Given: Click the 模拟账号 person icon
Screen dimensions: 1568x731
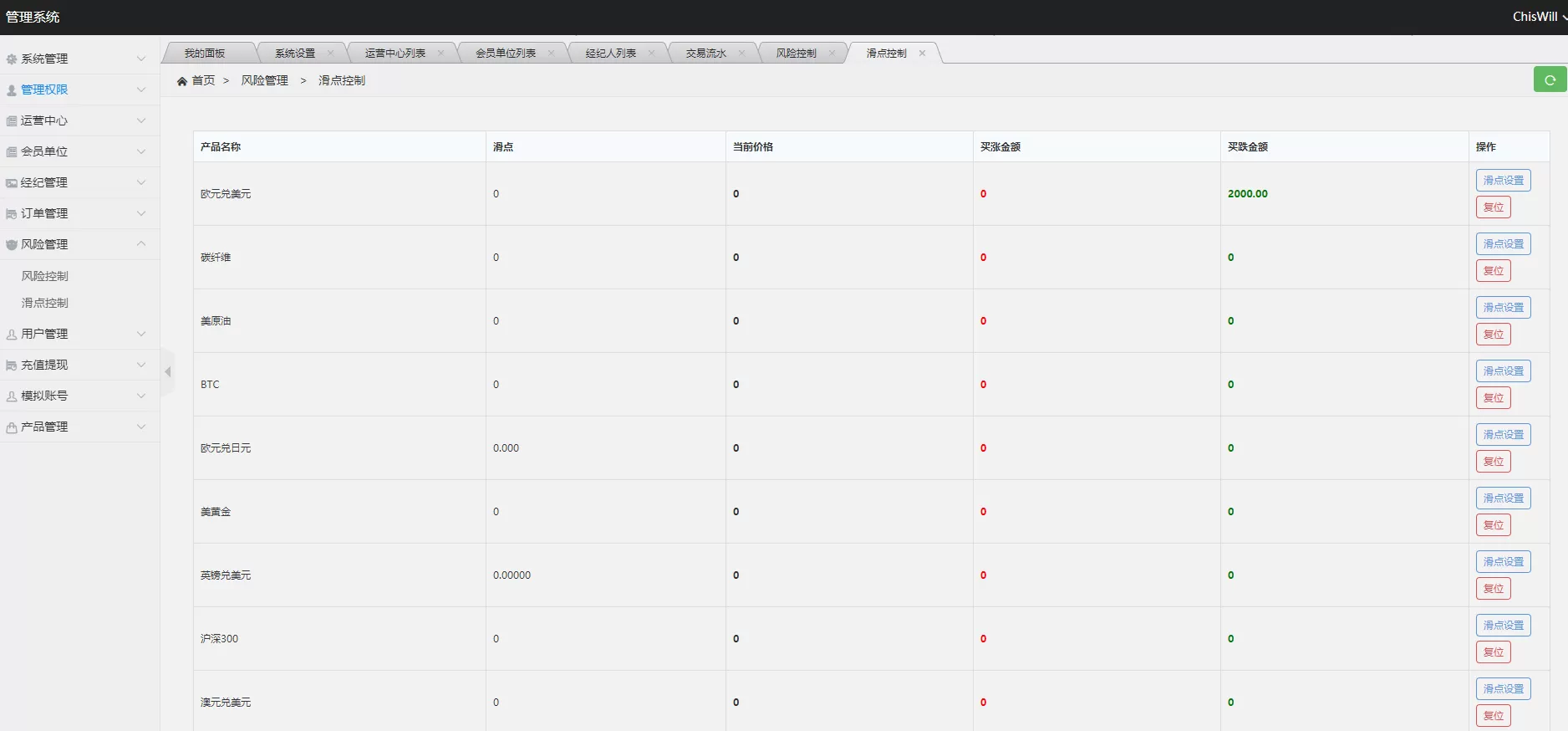Looking at the screenshot, I should point(12,396).
